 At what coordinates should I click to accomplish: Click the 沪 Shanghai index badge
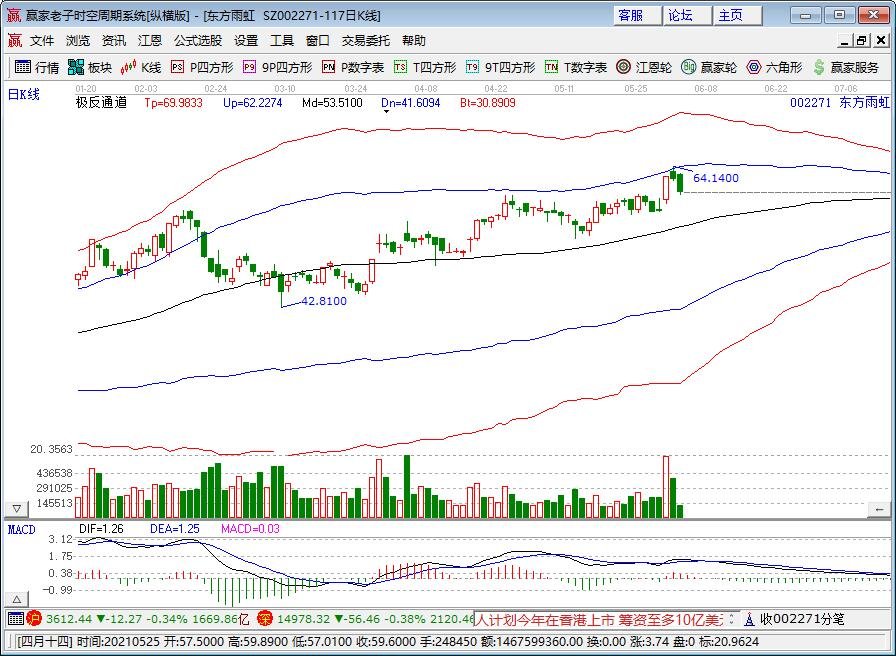34,618
